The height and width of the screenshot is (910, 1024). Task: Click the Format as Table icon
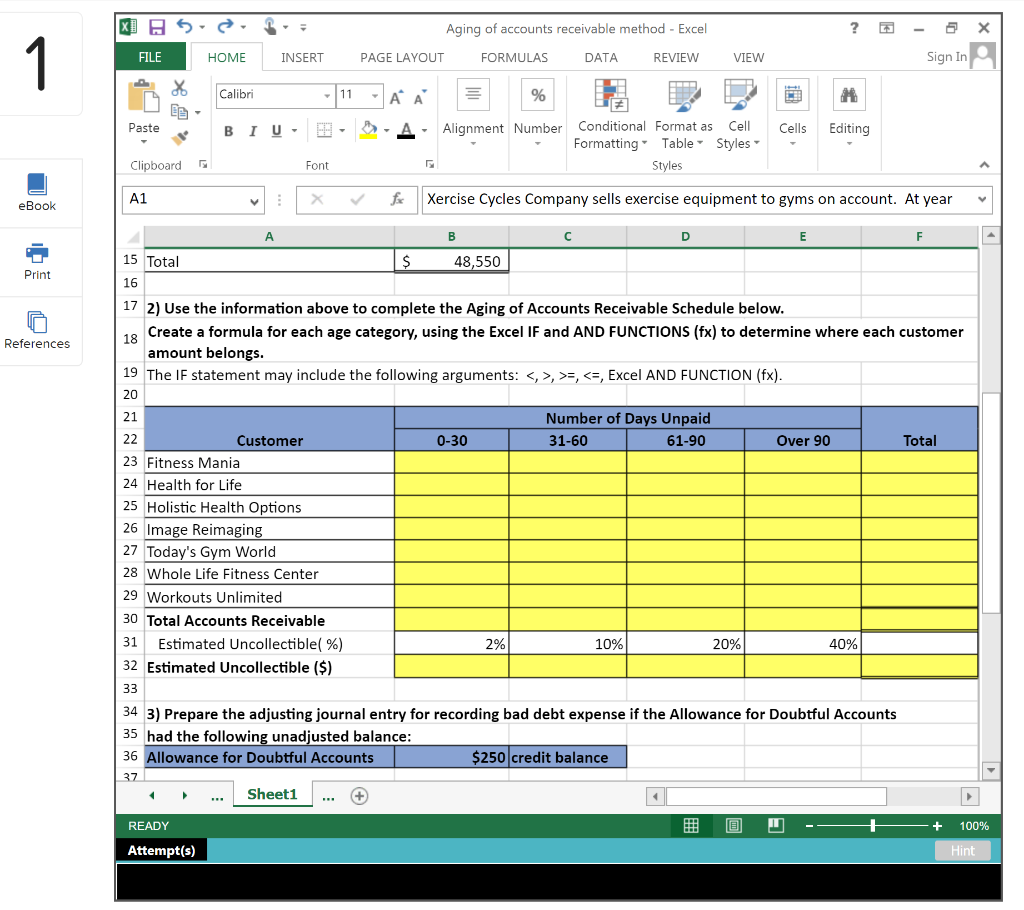point(683,95)
